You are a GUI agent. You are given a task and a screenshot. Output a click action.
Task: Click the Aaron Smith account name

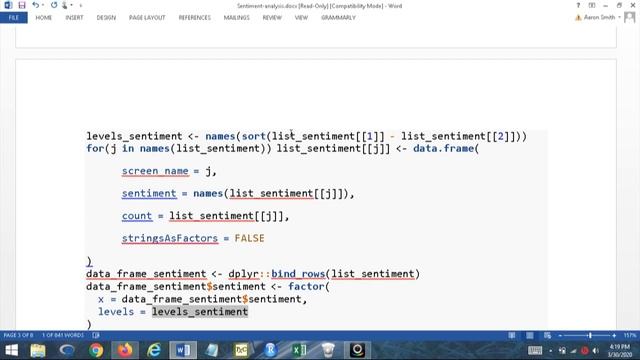tap(599, 17)
